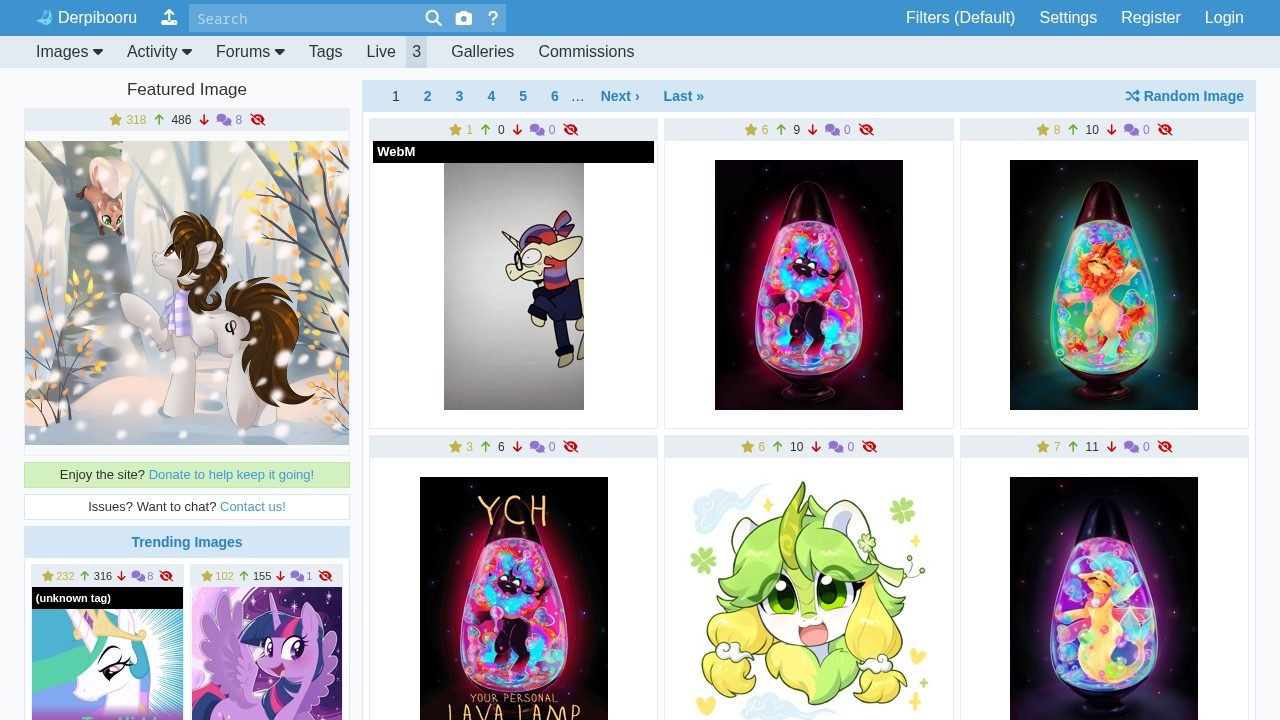
Task: Downvote the YCH lava lamp image
Action: pyautogui.click(x=517, y=447)
